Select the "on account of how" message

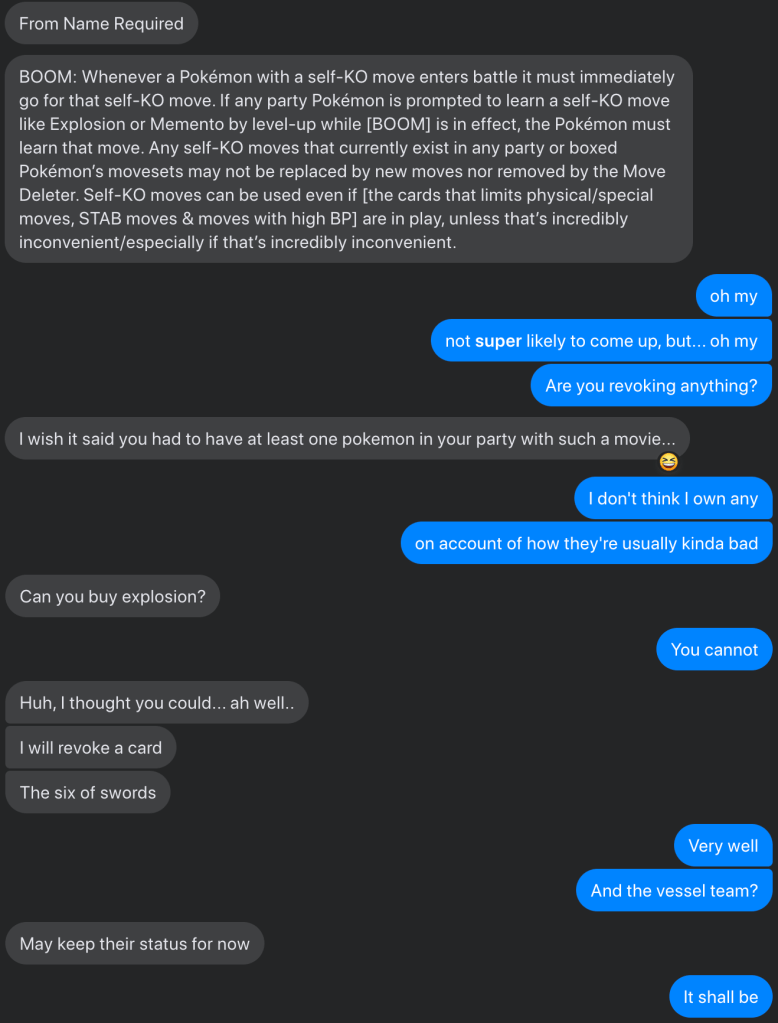(x=586, y=543)
